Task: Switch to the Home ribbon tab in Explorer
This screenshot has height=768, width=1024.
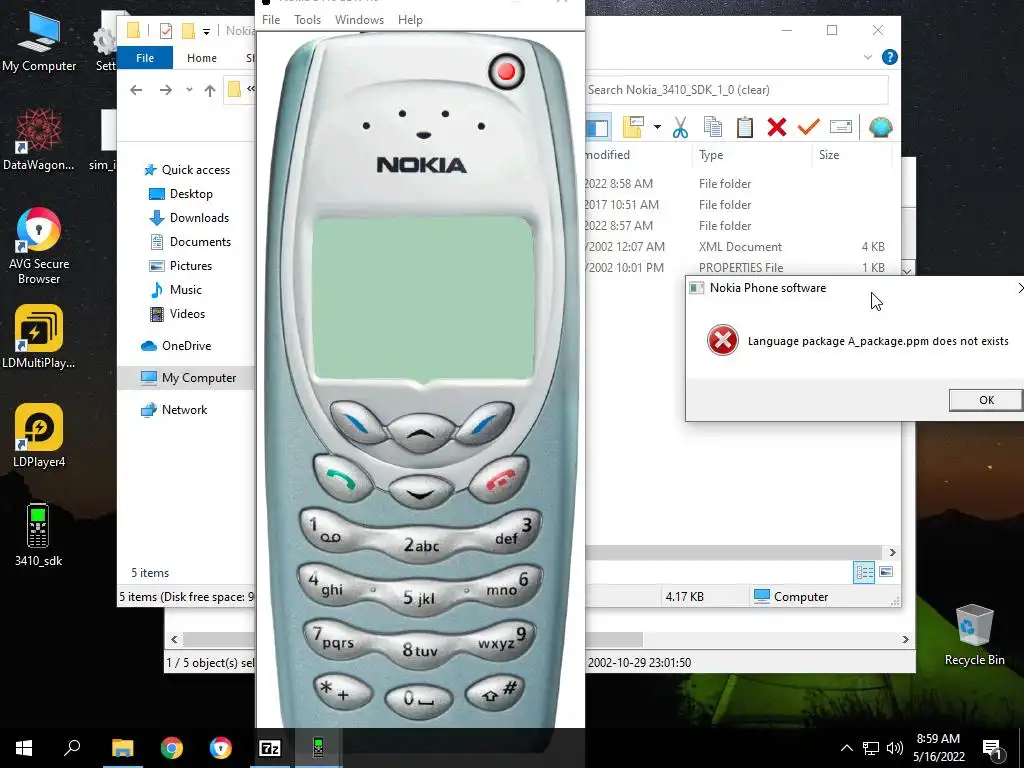Action: coord(202,57)
